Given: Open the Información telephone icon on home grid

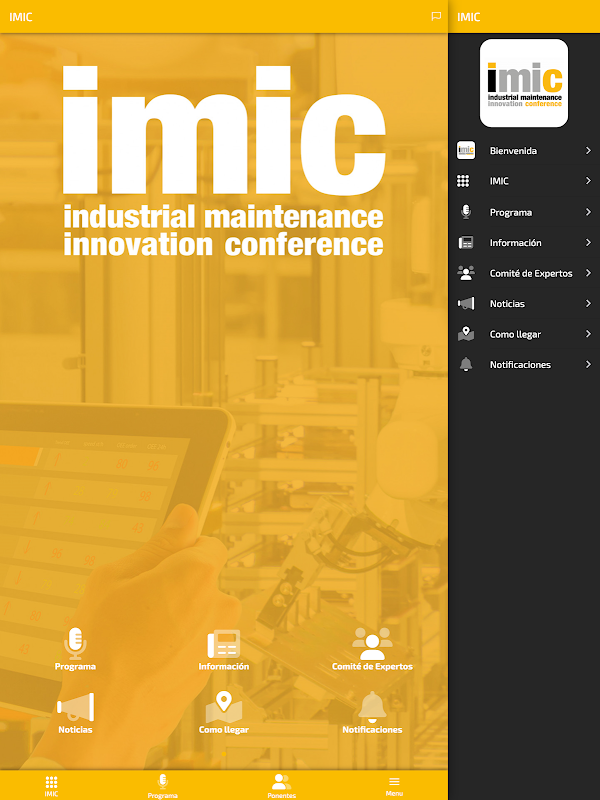Looking at the screenshot, I should click(223, 644).
